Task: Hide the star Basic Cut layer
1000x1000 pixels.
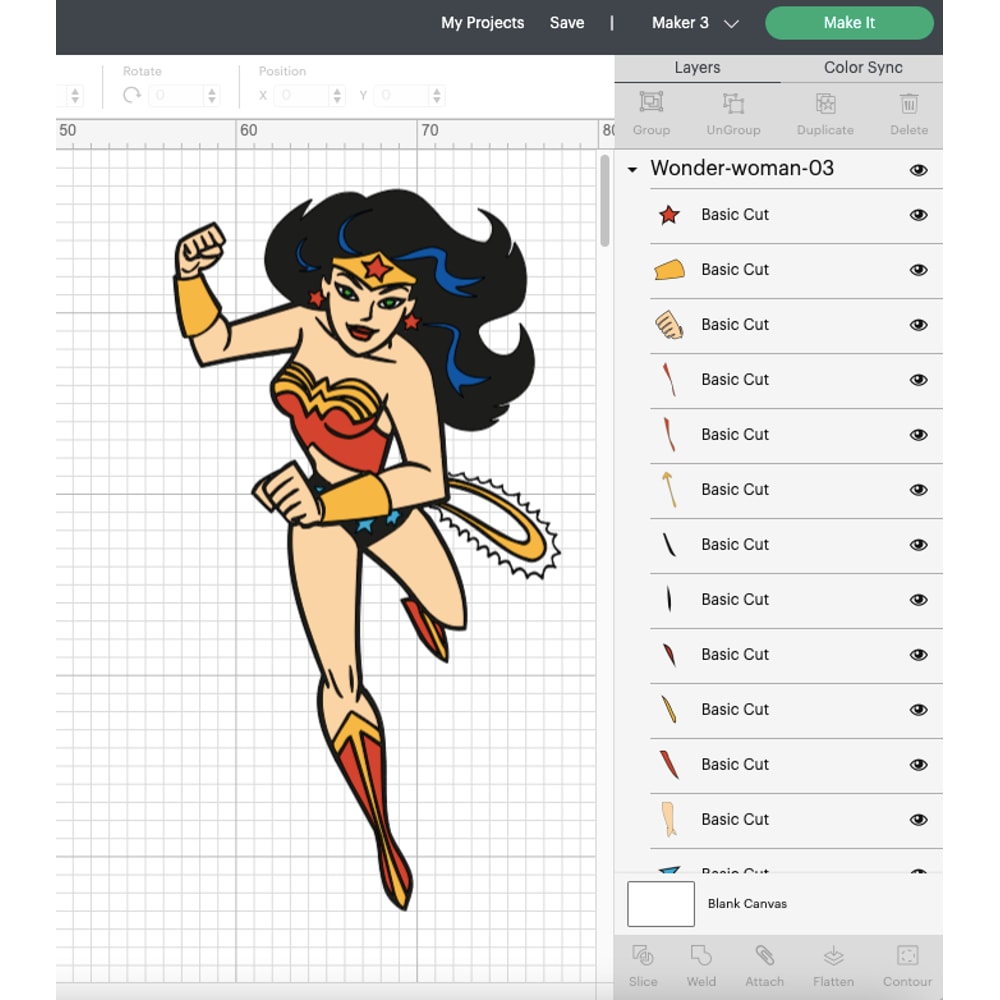Action: tap(919, 214)
